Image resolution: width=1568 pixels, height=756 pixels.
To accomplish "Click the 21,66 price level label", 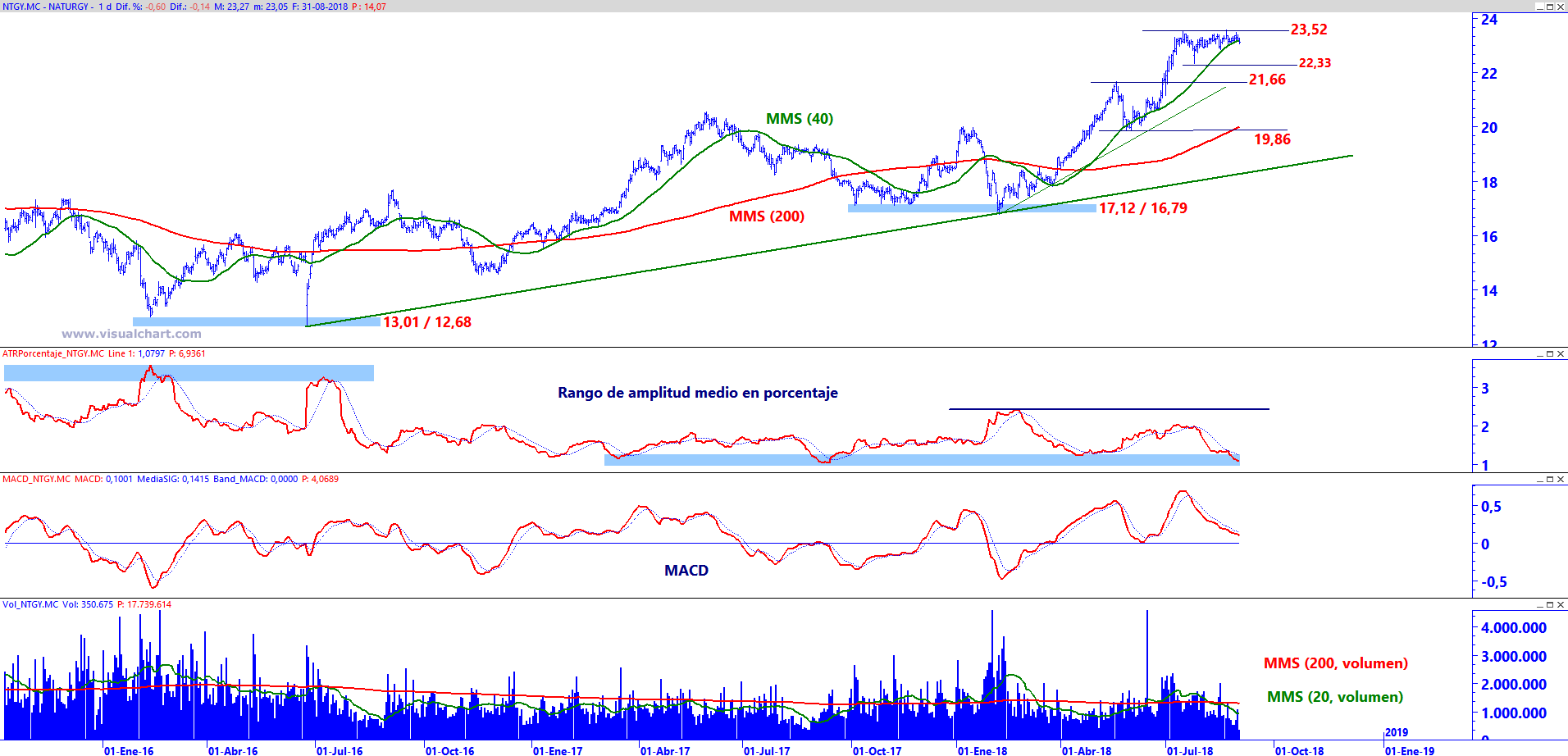I will [x=1268, y=80].
